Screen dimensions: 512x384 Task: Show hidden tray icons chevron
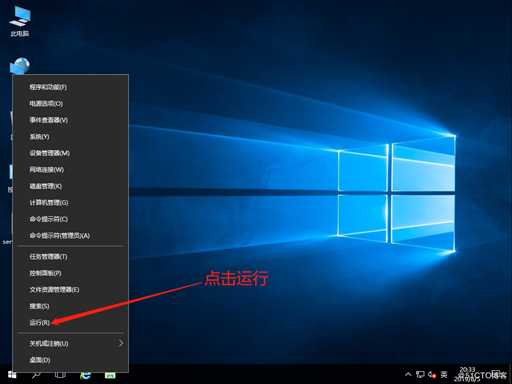[x=408, y=374]
